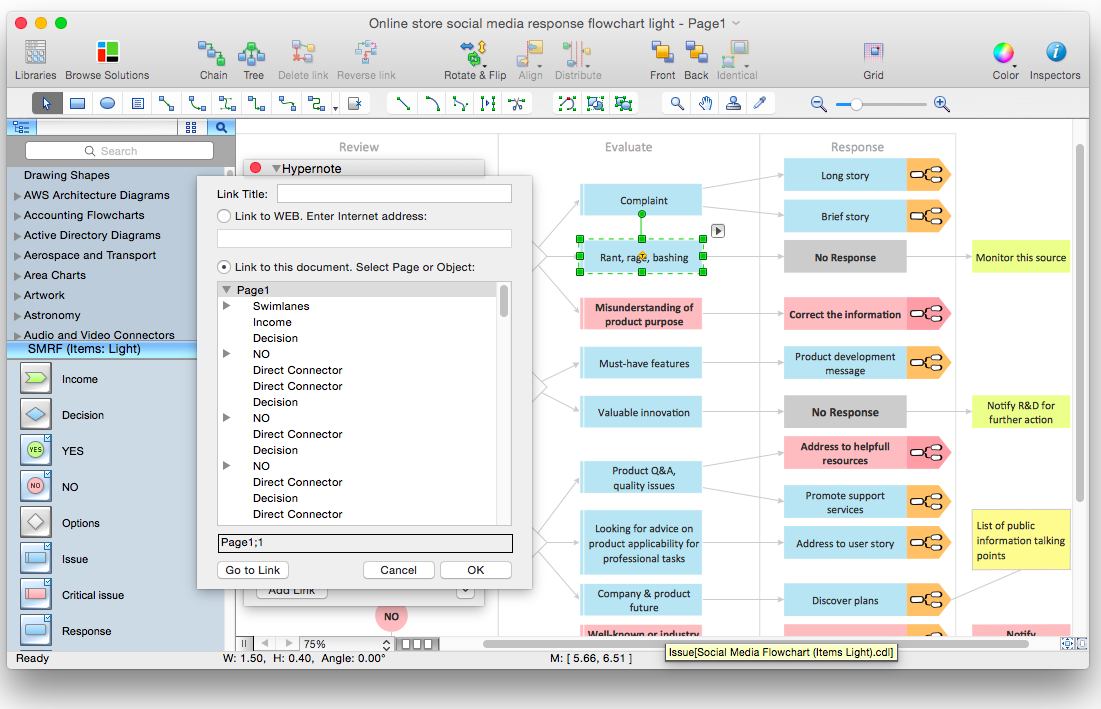
Task: Open the Color picker wheel
Action: [x=1003, y=54]
